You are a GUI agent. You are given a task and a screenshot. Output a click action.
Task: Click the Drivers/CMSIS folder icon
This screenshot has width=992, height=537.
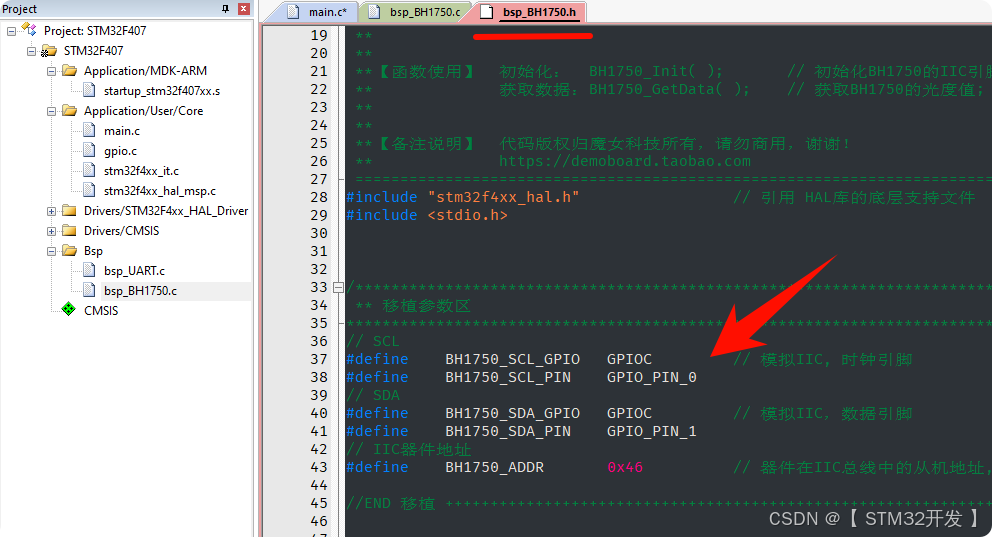[x=70, y=231]
